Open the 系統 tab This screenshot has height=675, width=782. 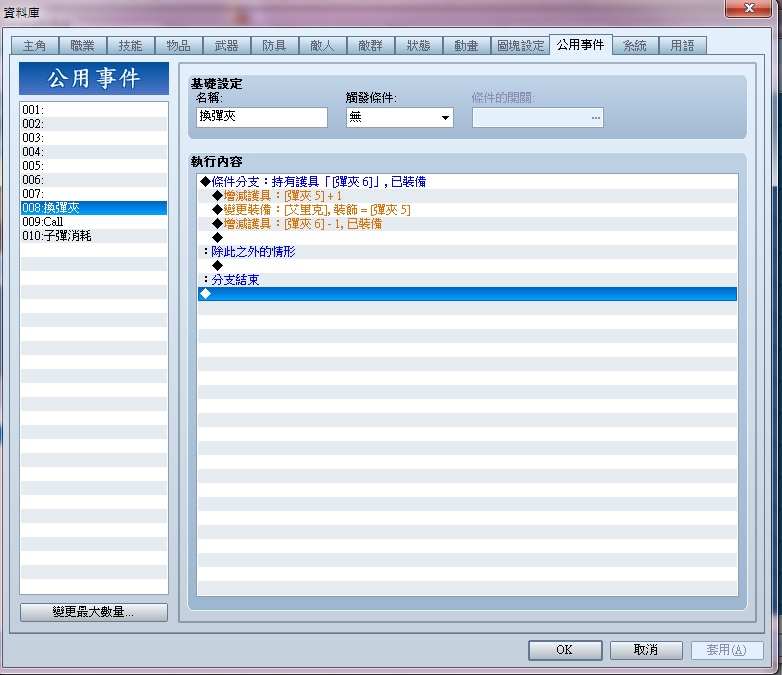click(x=635, y=45)
